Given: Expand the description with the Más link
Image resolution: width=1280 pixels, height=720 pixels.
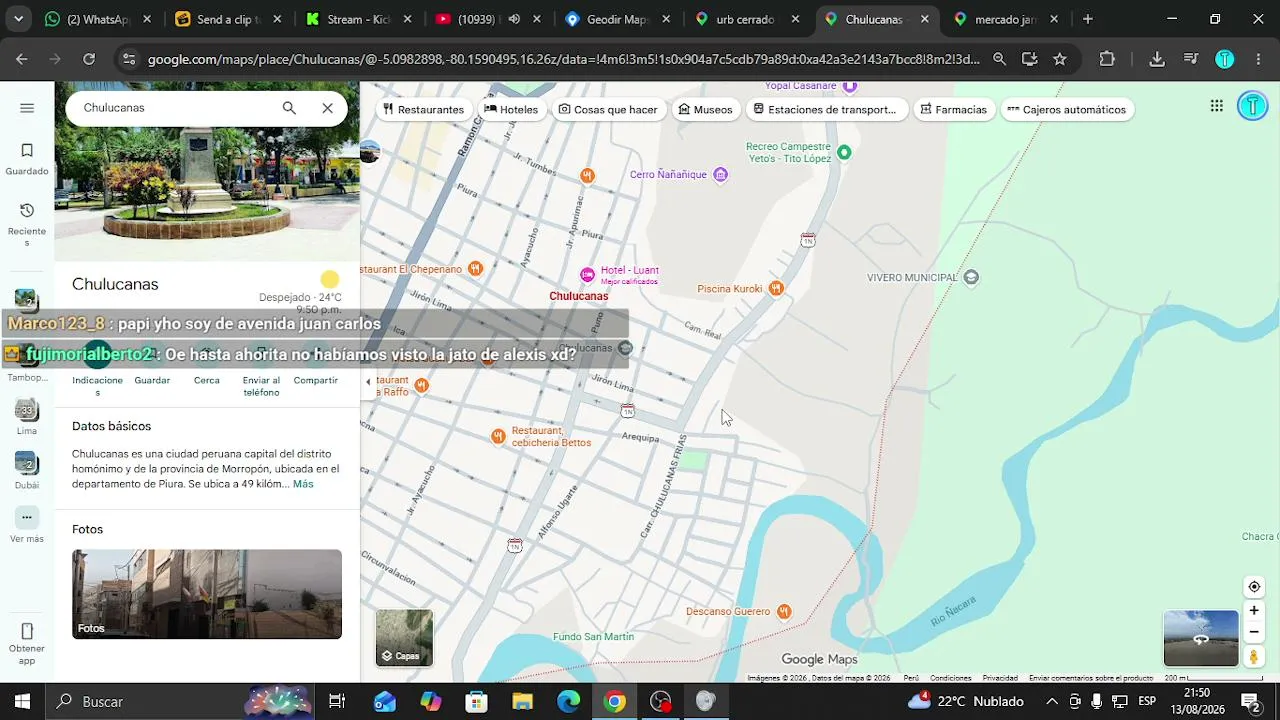Looking at the screenshot, I should point(303,484).
